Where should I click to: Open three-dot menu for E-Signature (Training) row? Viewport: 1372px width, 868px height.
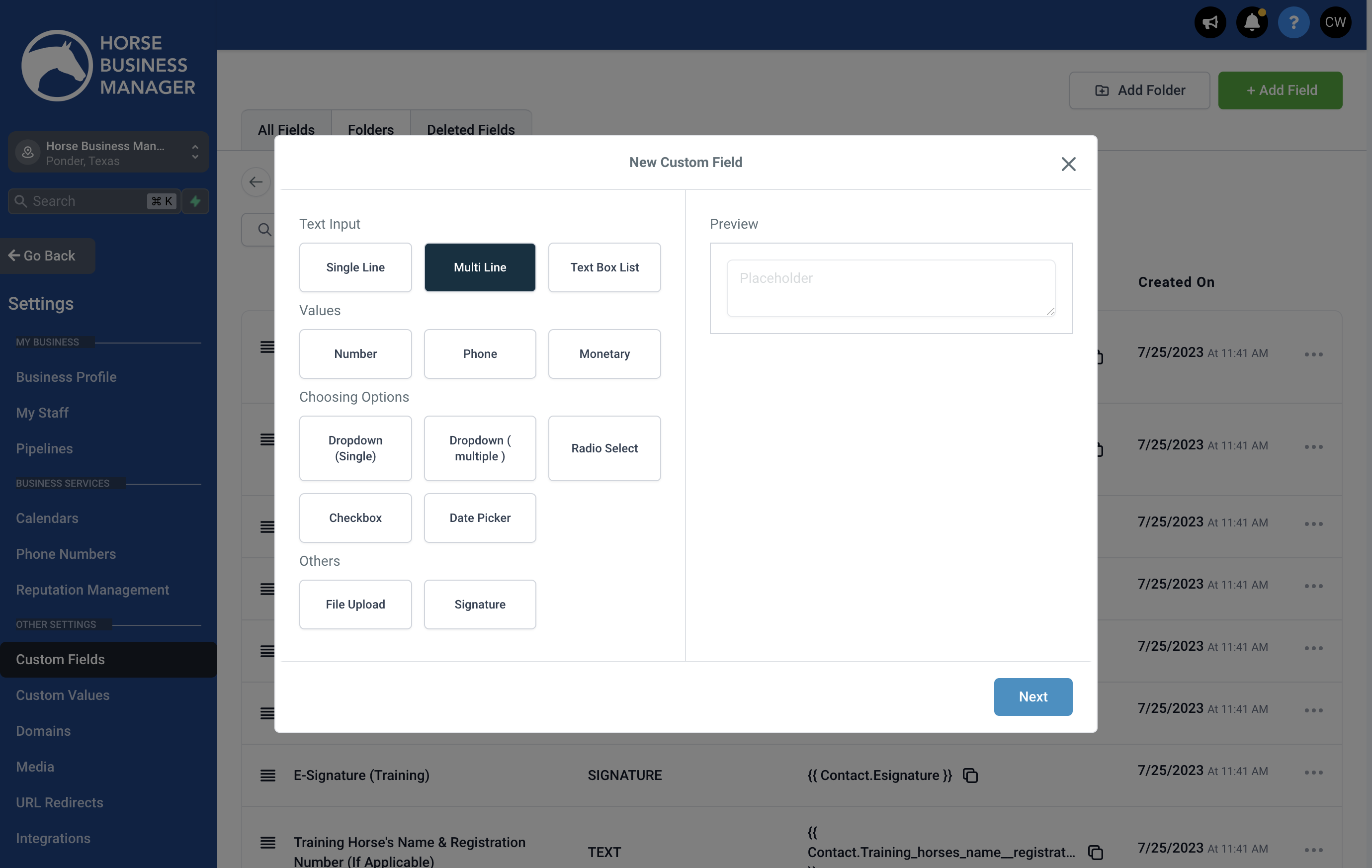(1313, 773)
